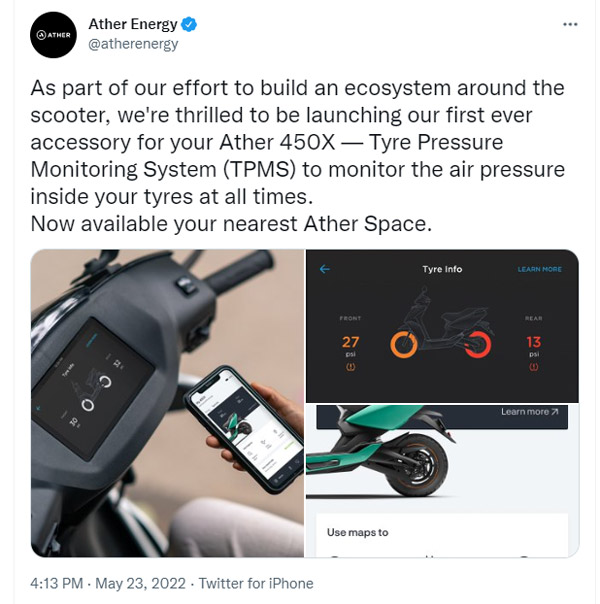Viewport: 600px width, 604px height.
Task: Click the white Learn more arrow link
Action: 529,412
